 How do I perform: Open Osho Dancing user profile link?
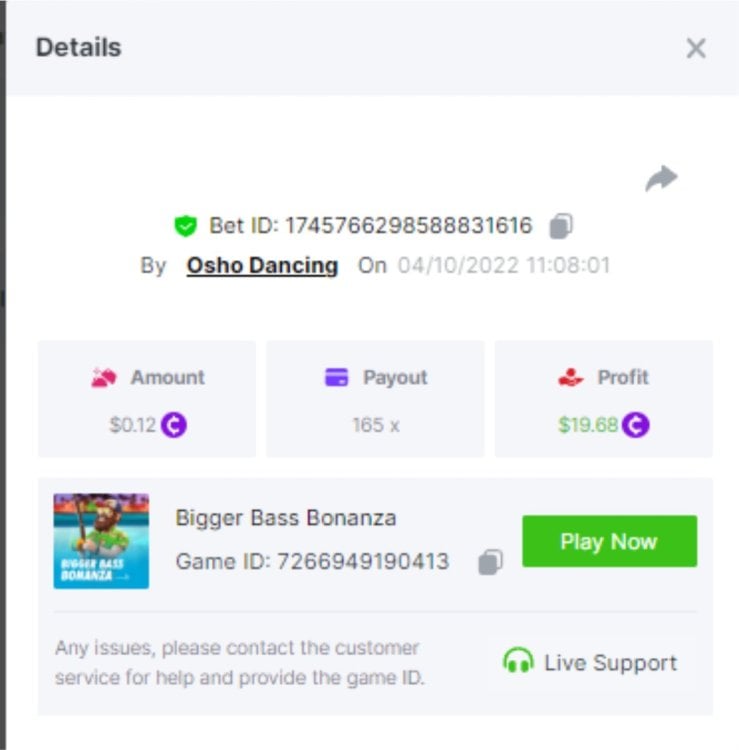coord(262,266)
